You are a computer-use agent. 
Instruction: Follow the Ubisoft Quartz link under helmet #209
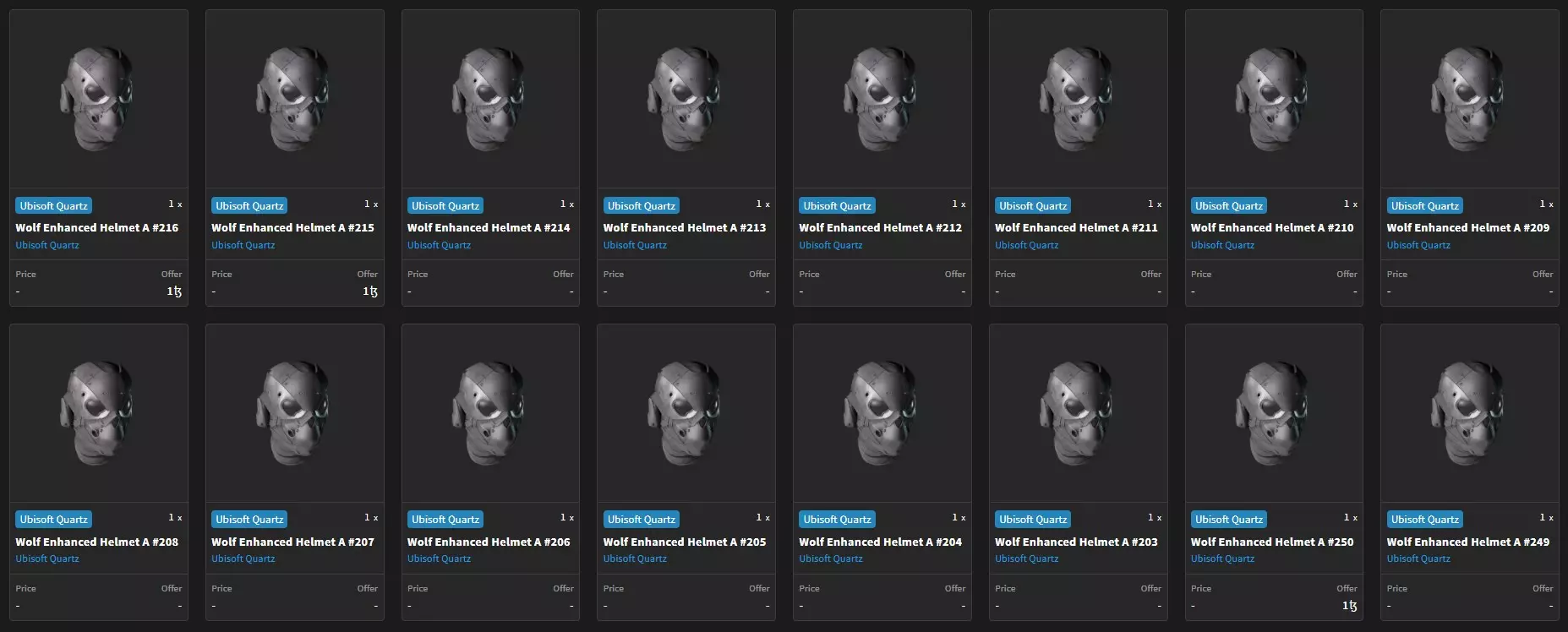pos(1418,245)
